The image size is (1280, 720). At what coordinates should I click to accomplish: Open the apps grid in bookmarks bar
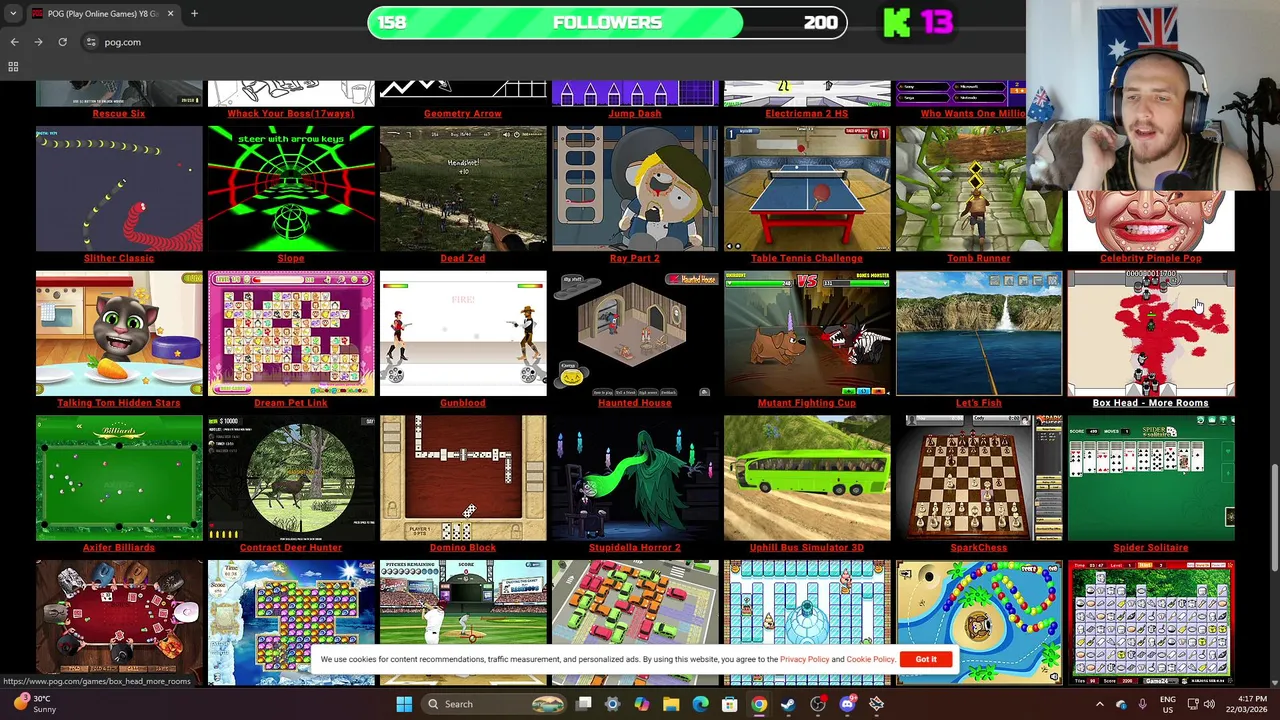click(x=13, y=67)
